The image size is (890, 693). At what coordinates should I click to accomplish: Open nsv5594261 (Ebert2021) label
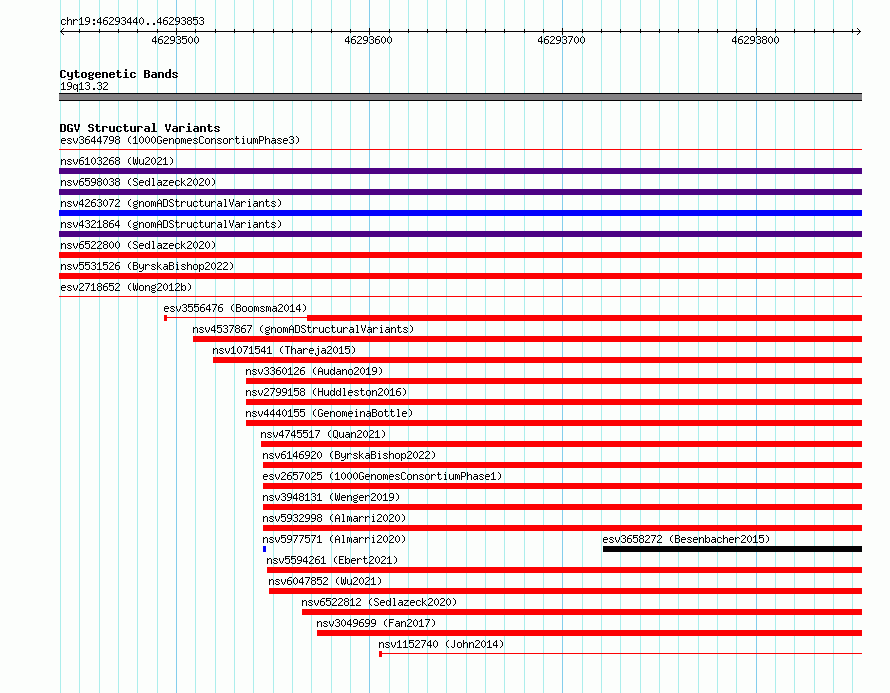coord(332,560)
